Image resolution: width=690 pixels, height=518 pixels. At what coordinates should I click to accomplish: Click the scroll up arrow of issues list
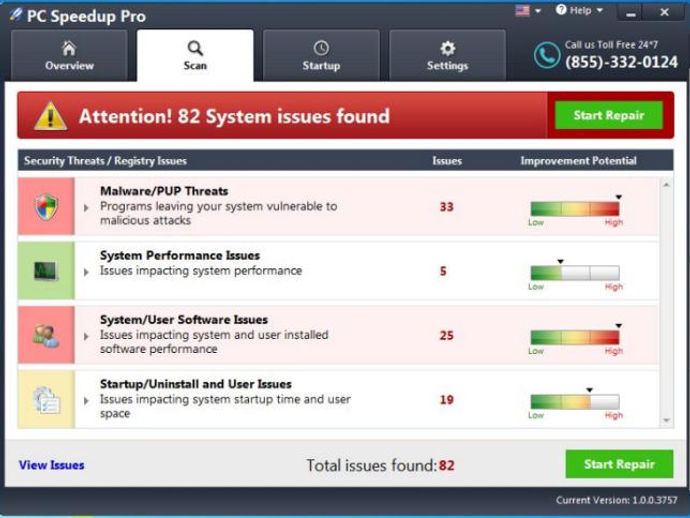667,185
